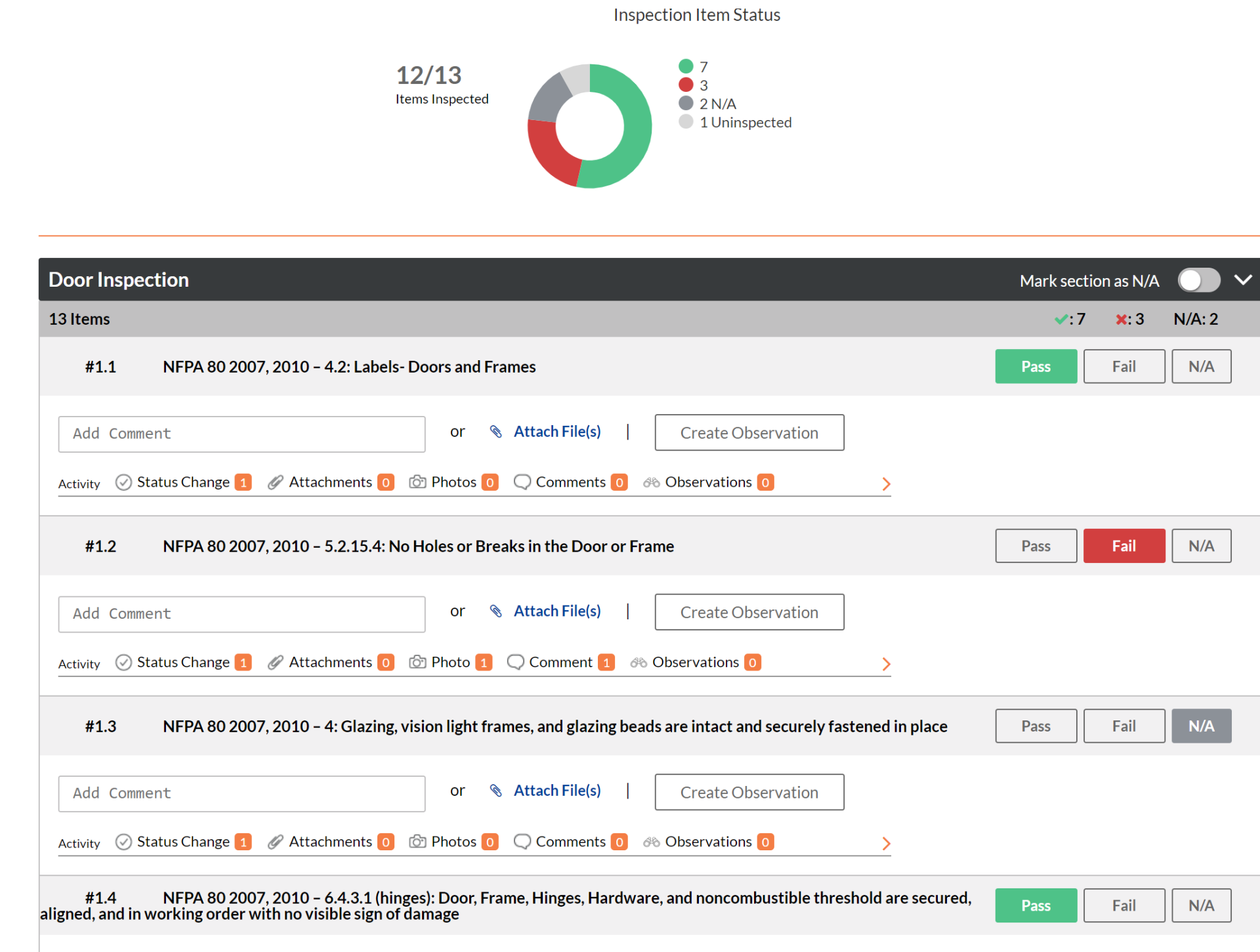The image size is (1260, 952).
Task: Click Create Observation for item #1.2
Action: pos(749,612)
